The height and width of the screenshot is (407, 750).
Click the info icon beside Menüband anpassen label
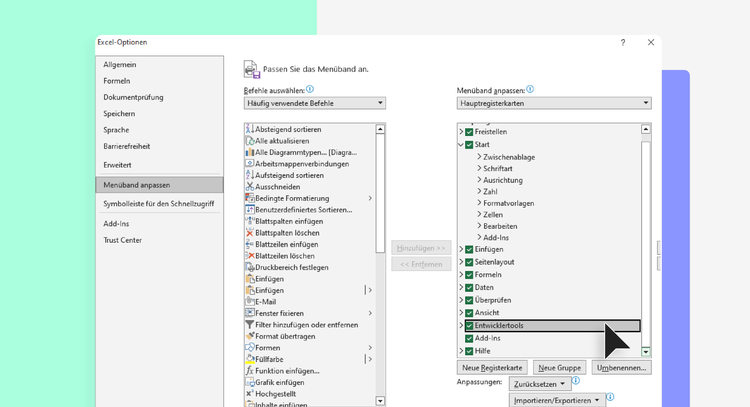coord(530,89)
